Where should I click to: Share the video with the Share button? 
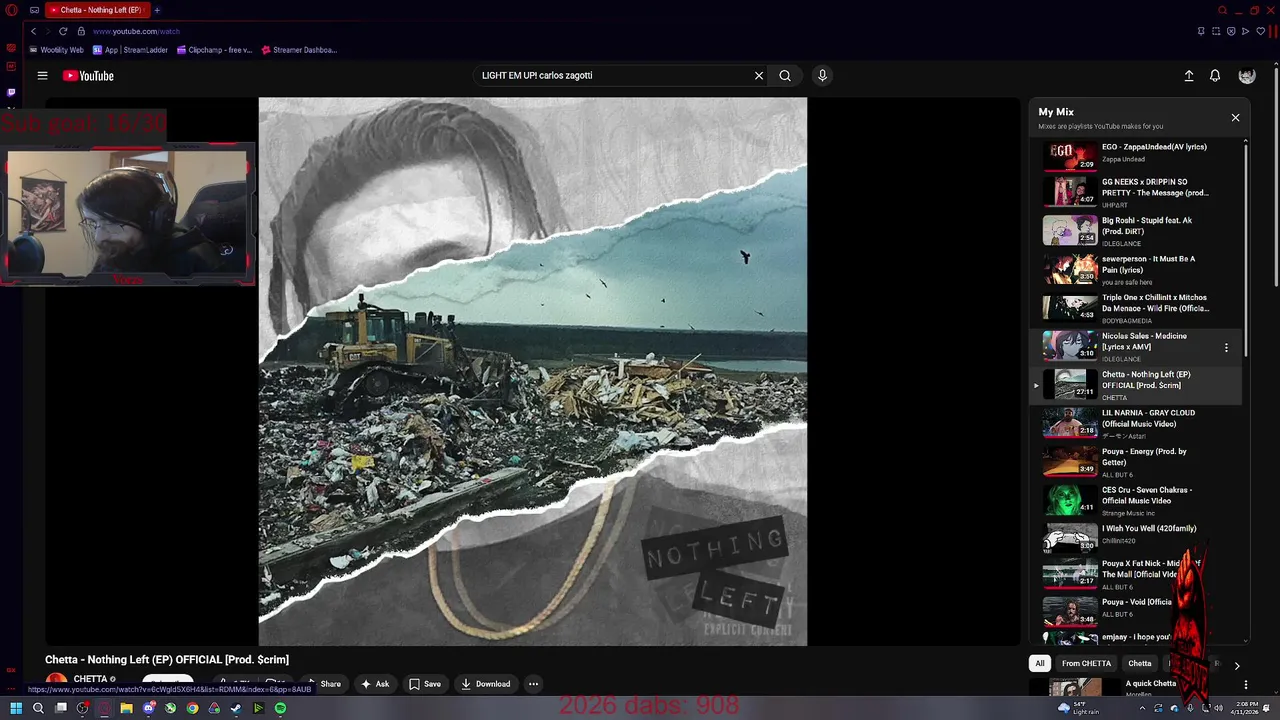(323, 684)
